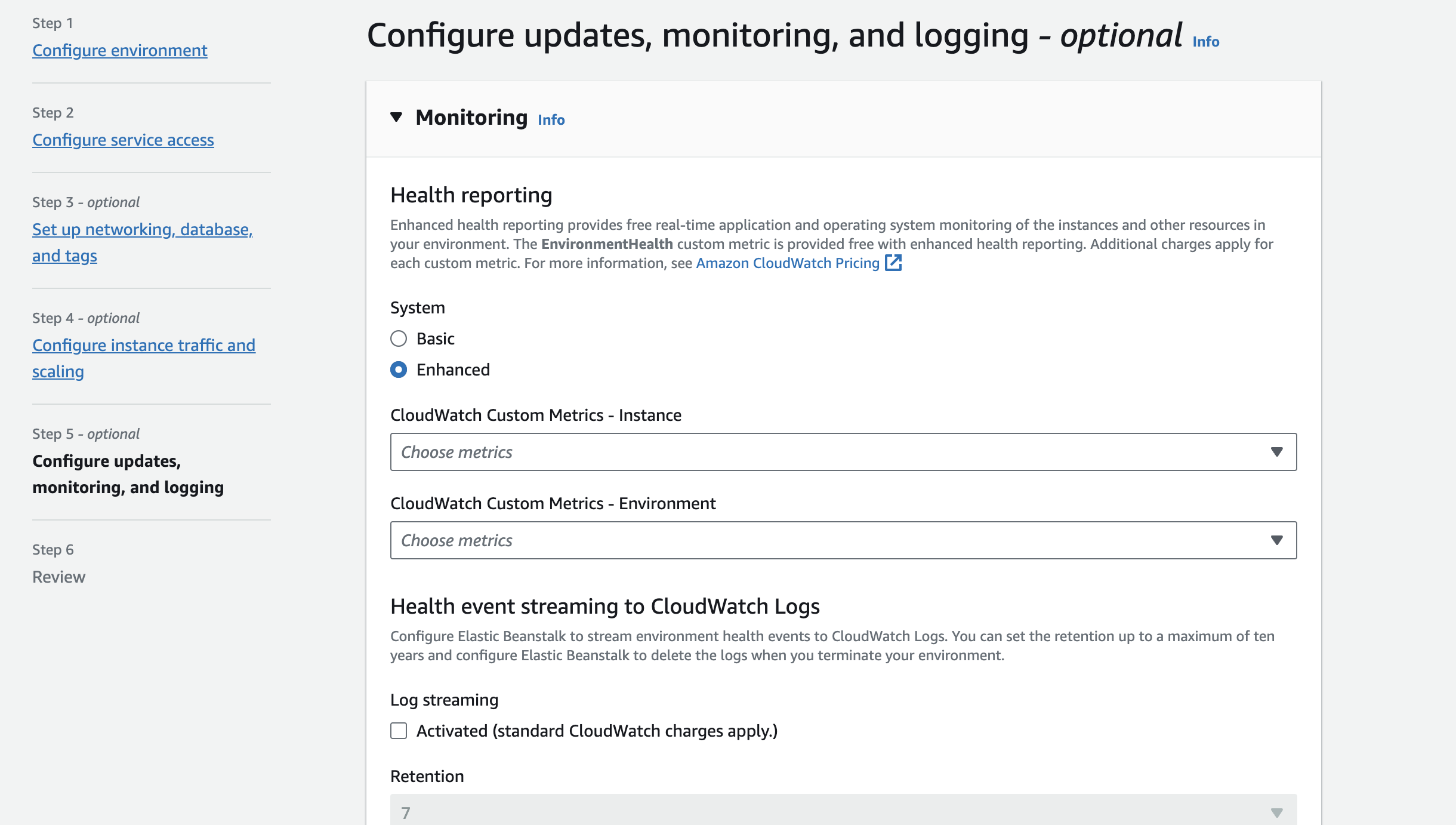Enable the Log streaming Activated checkbox
The width and height of the screenshot is (1456, 825).
point(399,731)
